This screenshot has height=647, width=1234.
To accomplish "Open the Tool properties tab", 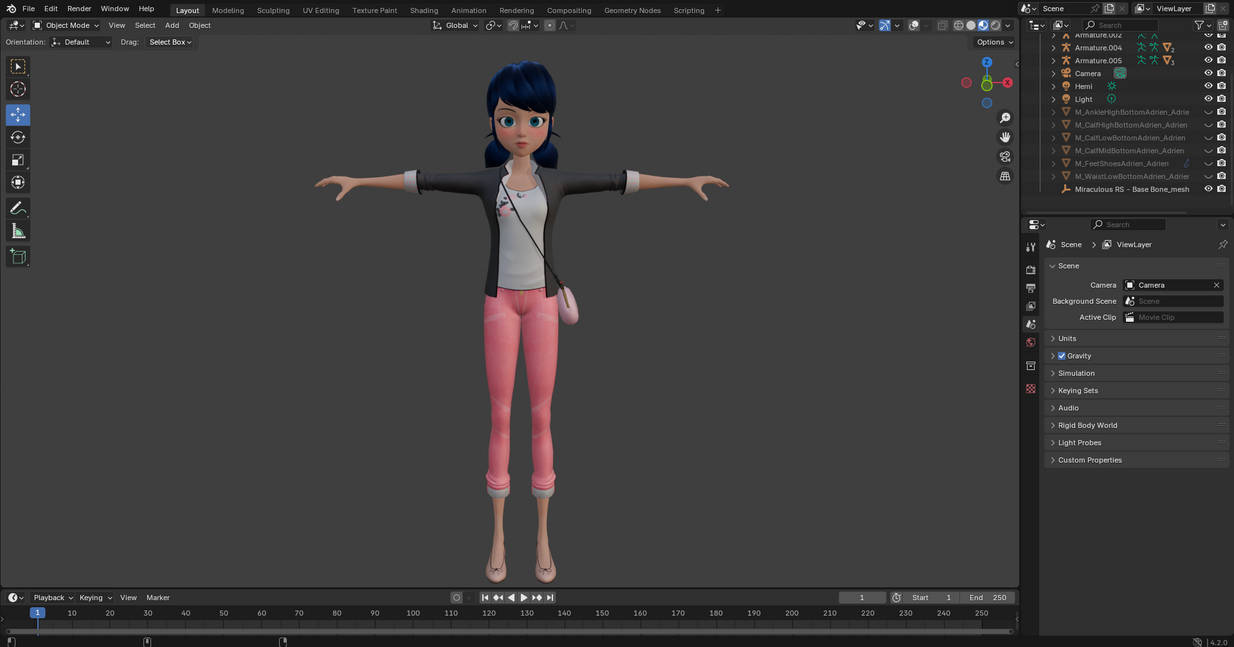I will click(x=1031, y=246).
